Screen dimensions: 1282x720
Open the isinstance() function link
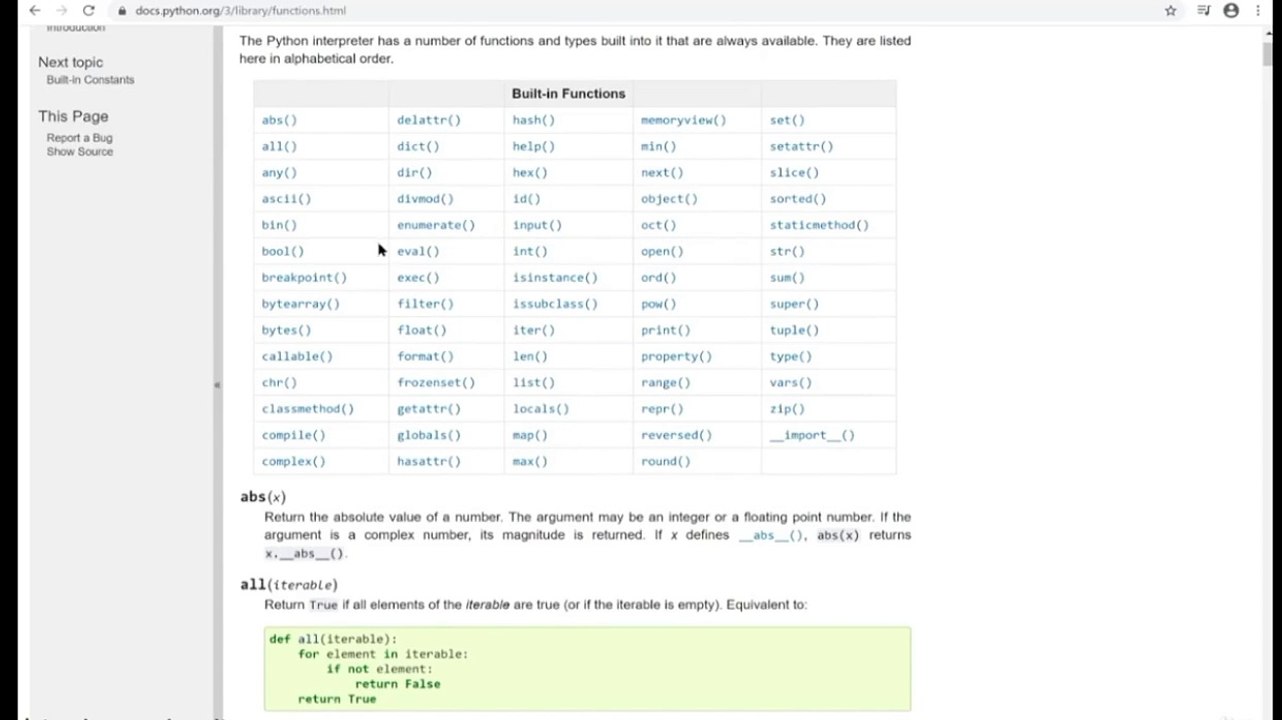(x=555, y=277)
